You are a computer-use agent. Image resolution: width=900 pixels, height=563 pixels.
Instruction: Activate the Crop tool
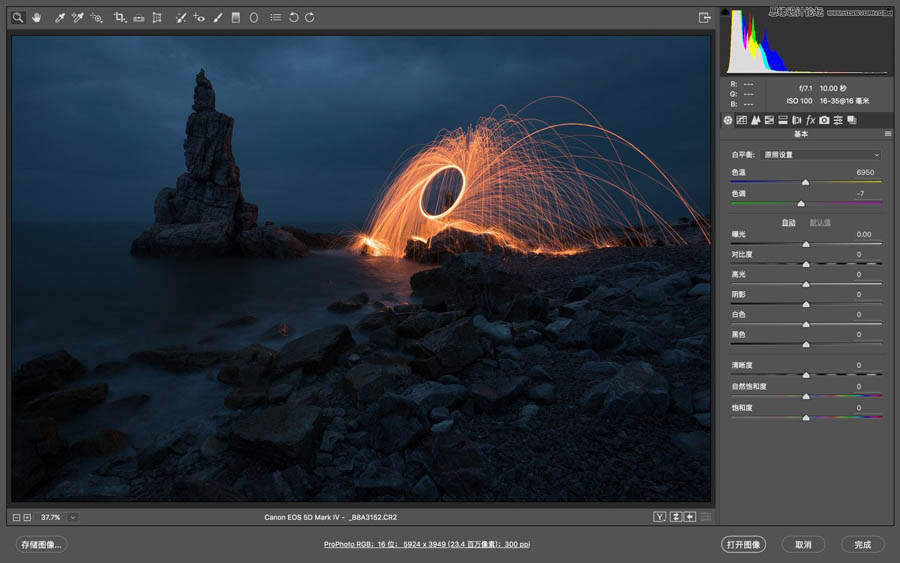point(119,17)
